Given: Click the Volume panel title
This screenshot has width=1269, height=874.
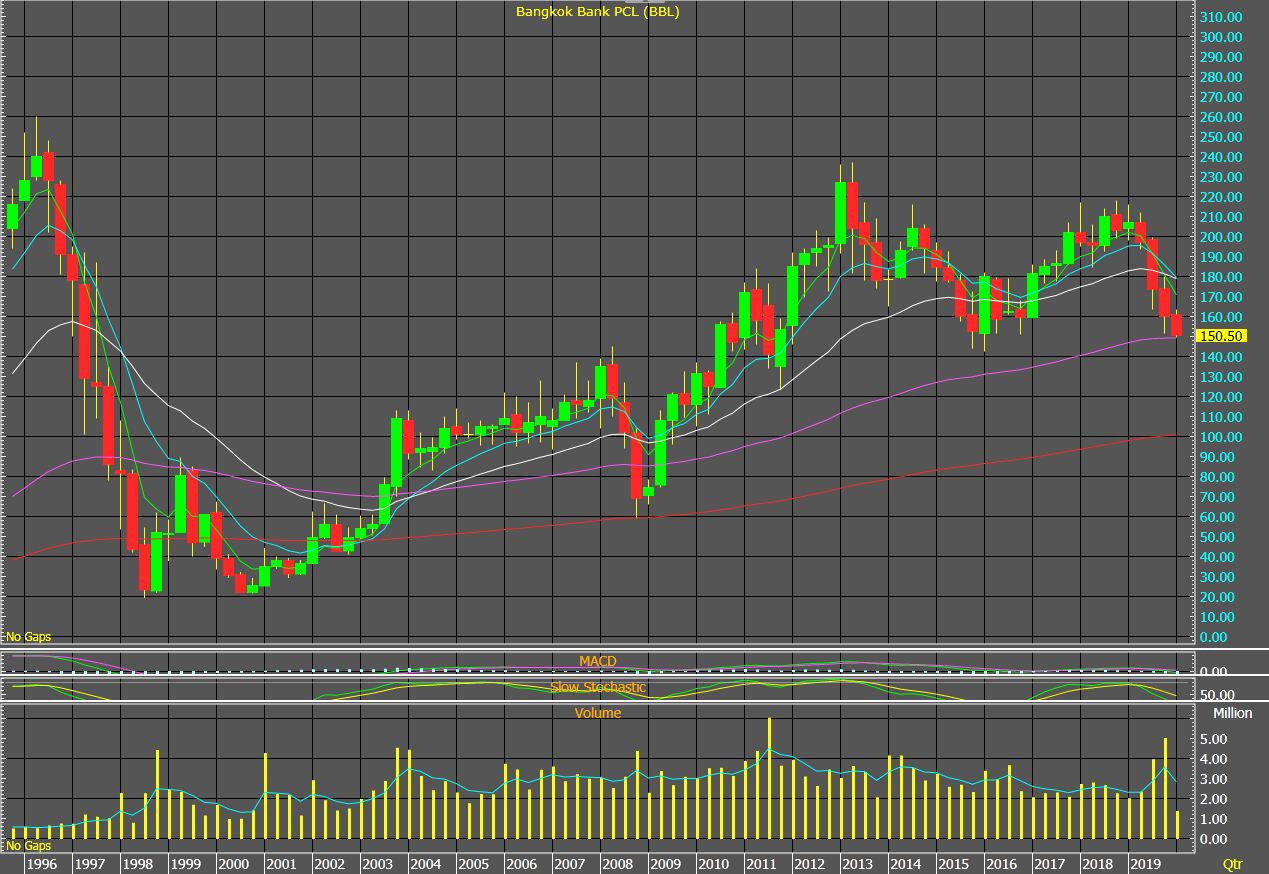Looking at the screenshot, I should [598, 714].
